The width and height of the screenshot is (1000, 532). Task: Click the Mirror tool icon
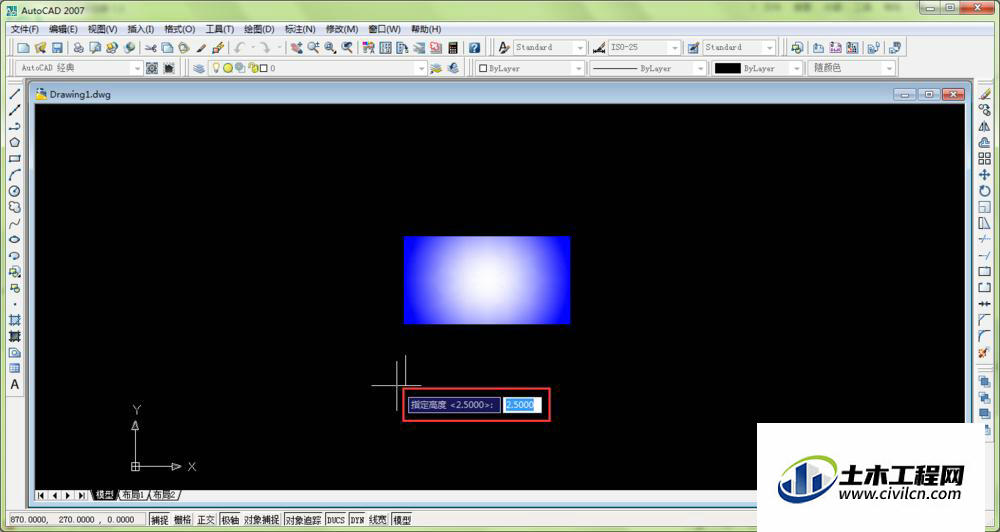pyautogui.click(x=985, y=126)
